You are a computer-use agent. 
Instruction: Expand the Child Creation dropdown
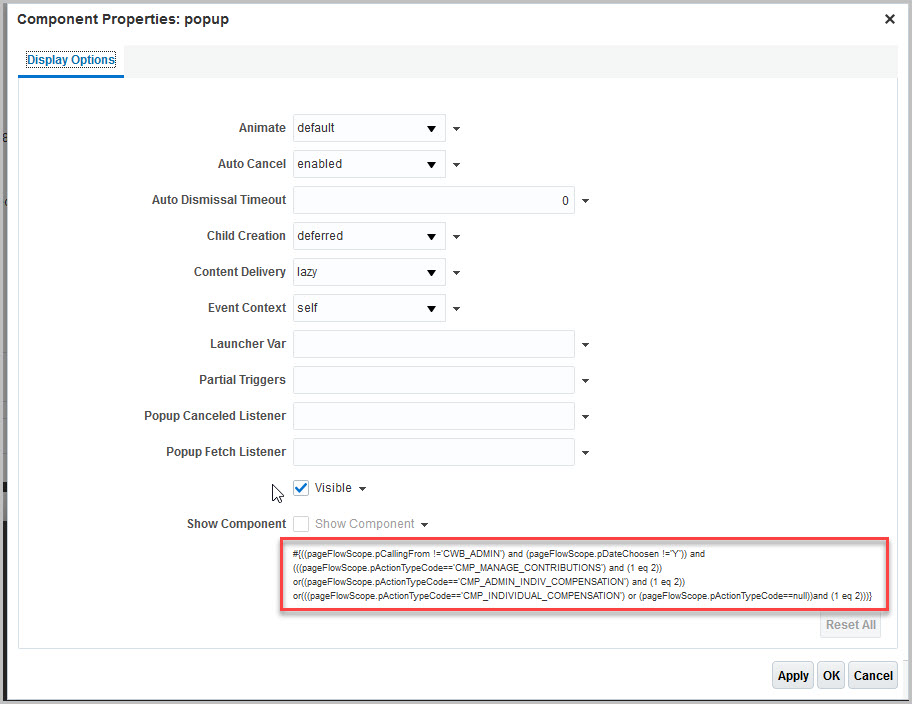pyautogui.click(x=431, y=237)
